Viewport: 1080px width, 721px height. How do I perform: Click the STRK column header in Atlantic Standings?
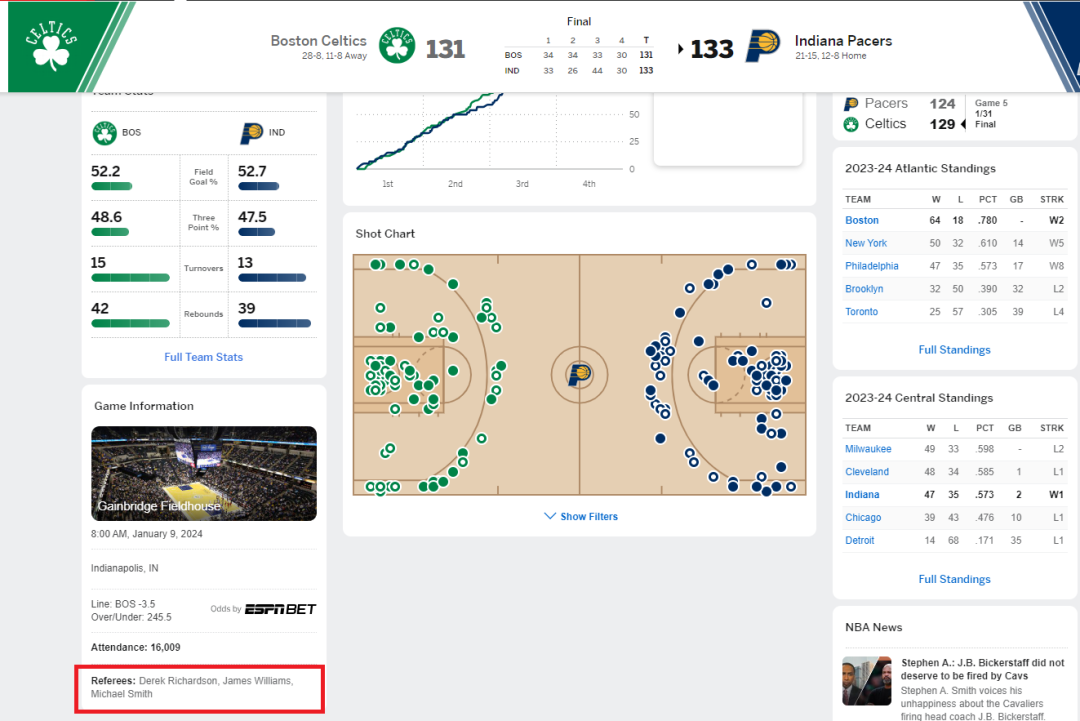(x=1052, y=199)
